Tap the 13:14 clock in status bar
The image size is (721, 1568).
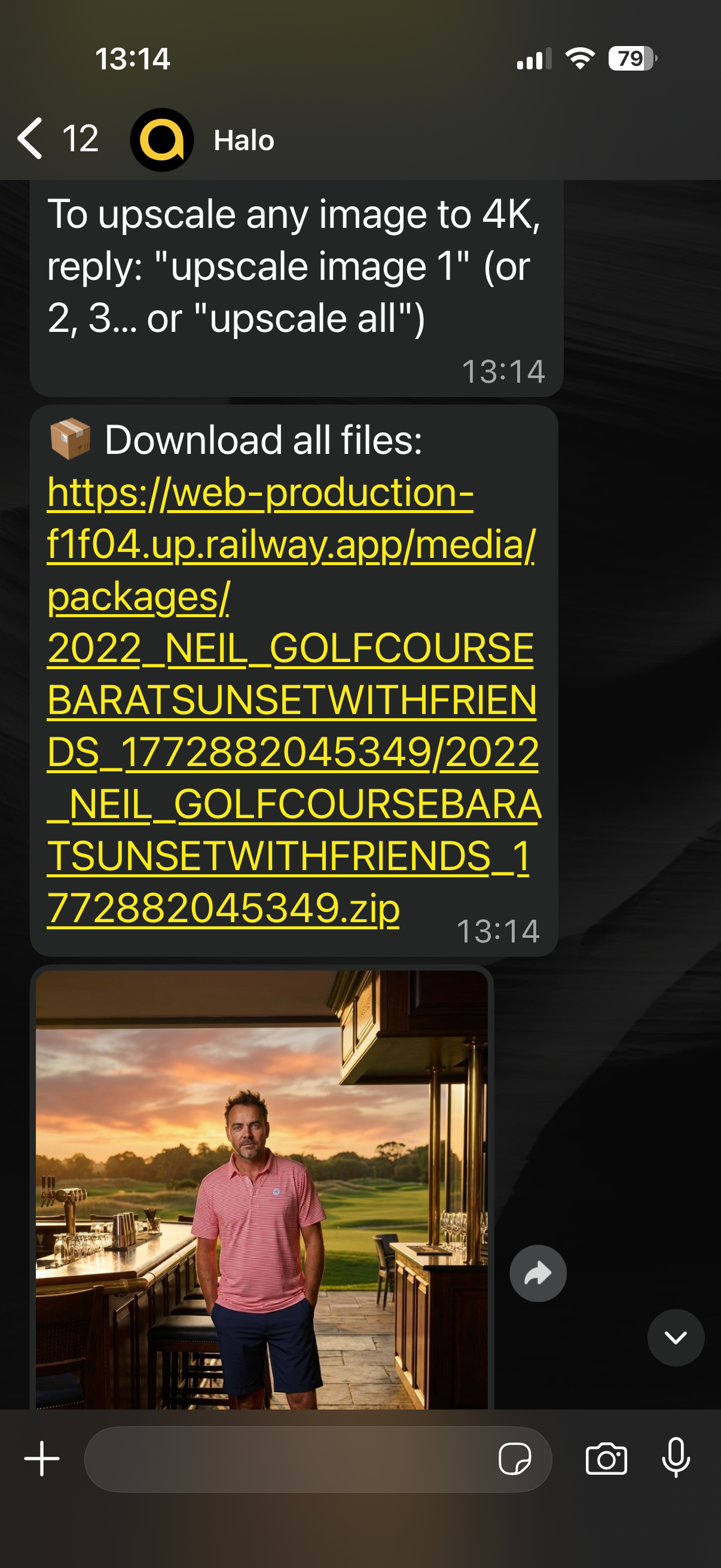tap(133, 59)
